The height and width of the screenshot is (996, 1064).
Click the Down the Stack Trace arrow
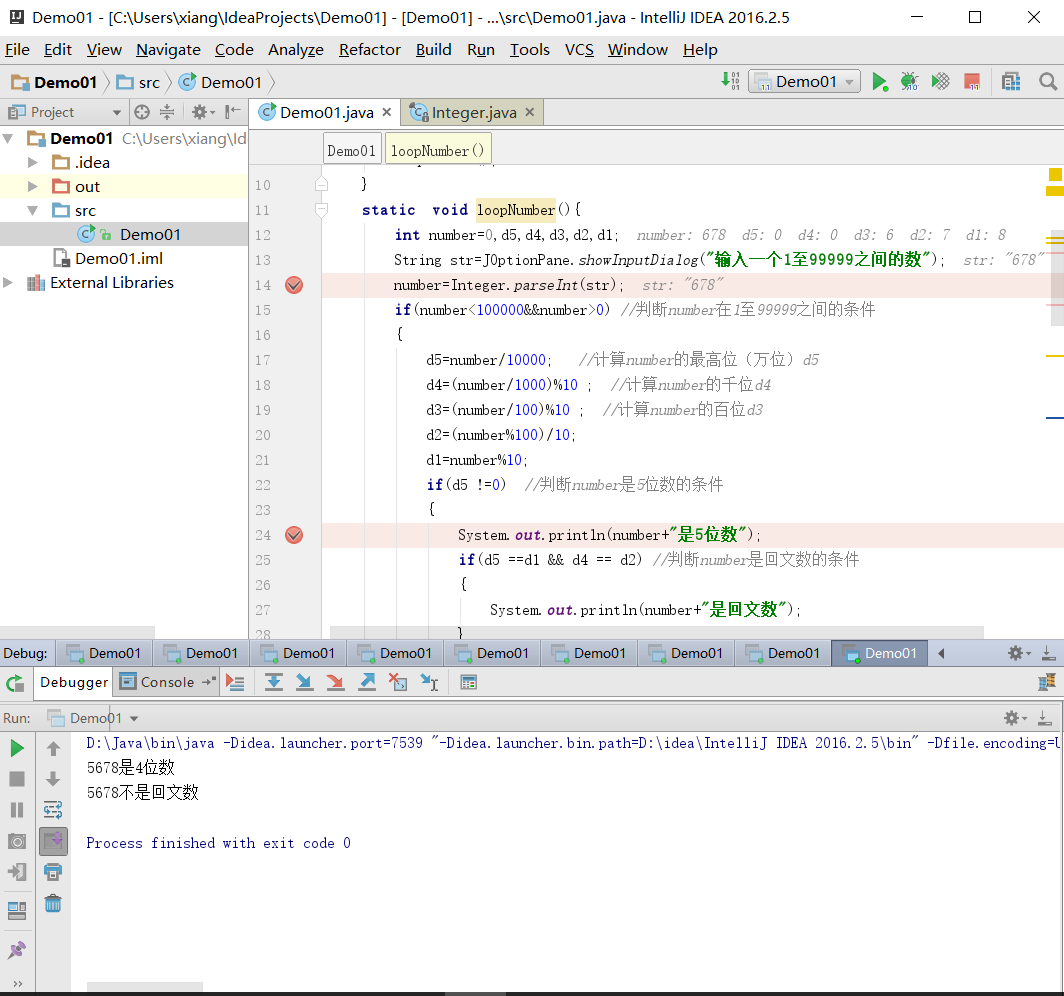(x=53, y=779)
